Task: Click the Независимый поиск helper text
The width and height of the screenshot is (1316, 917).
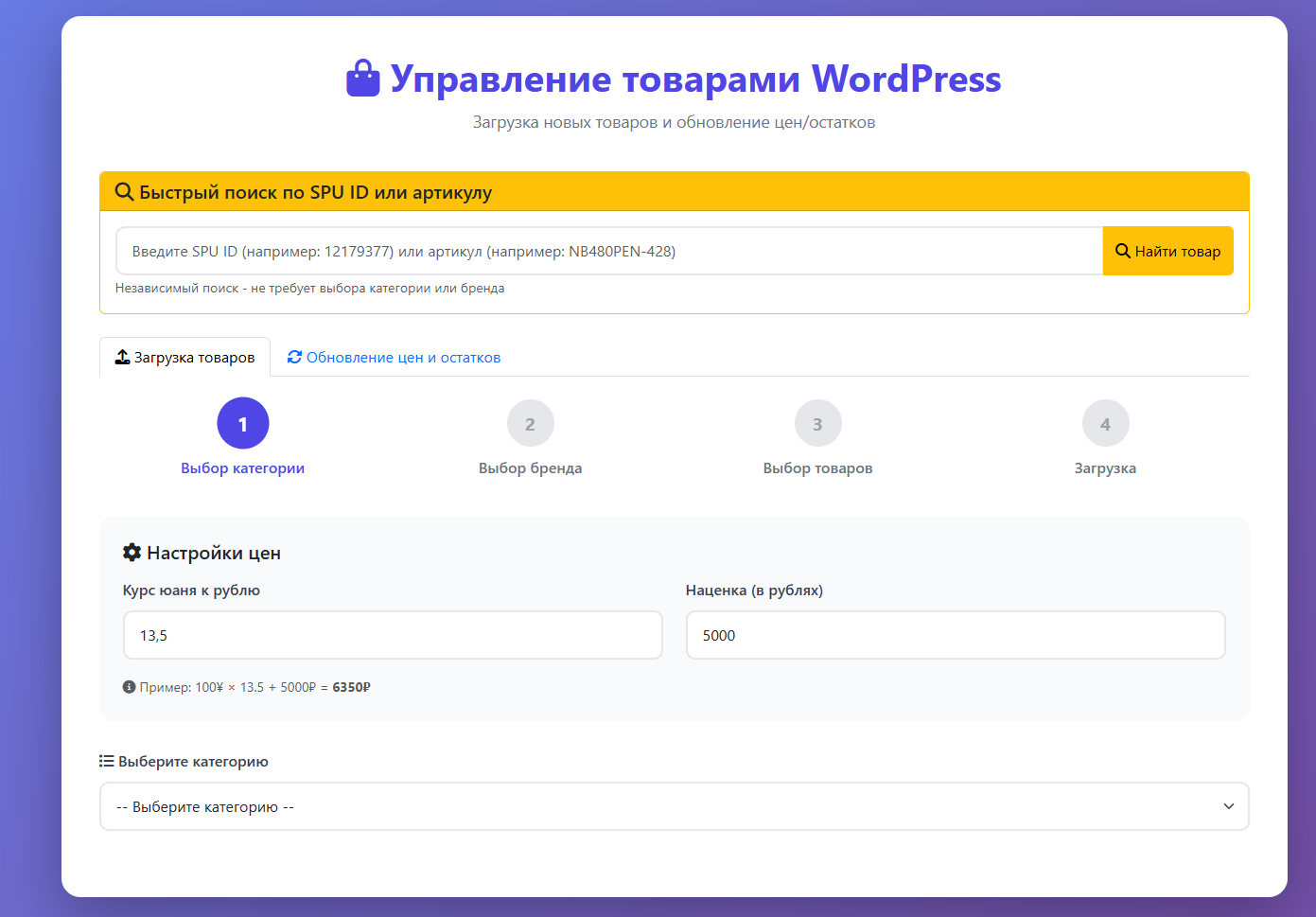Action: pos(310,288)
